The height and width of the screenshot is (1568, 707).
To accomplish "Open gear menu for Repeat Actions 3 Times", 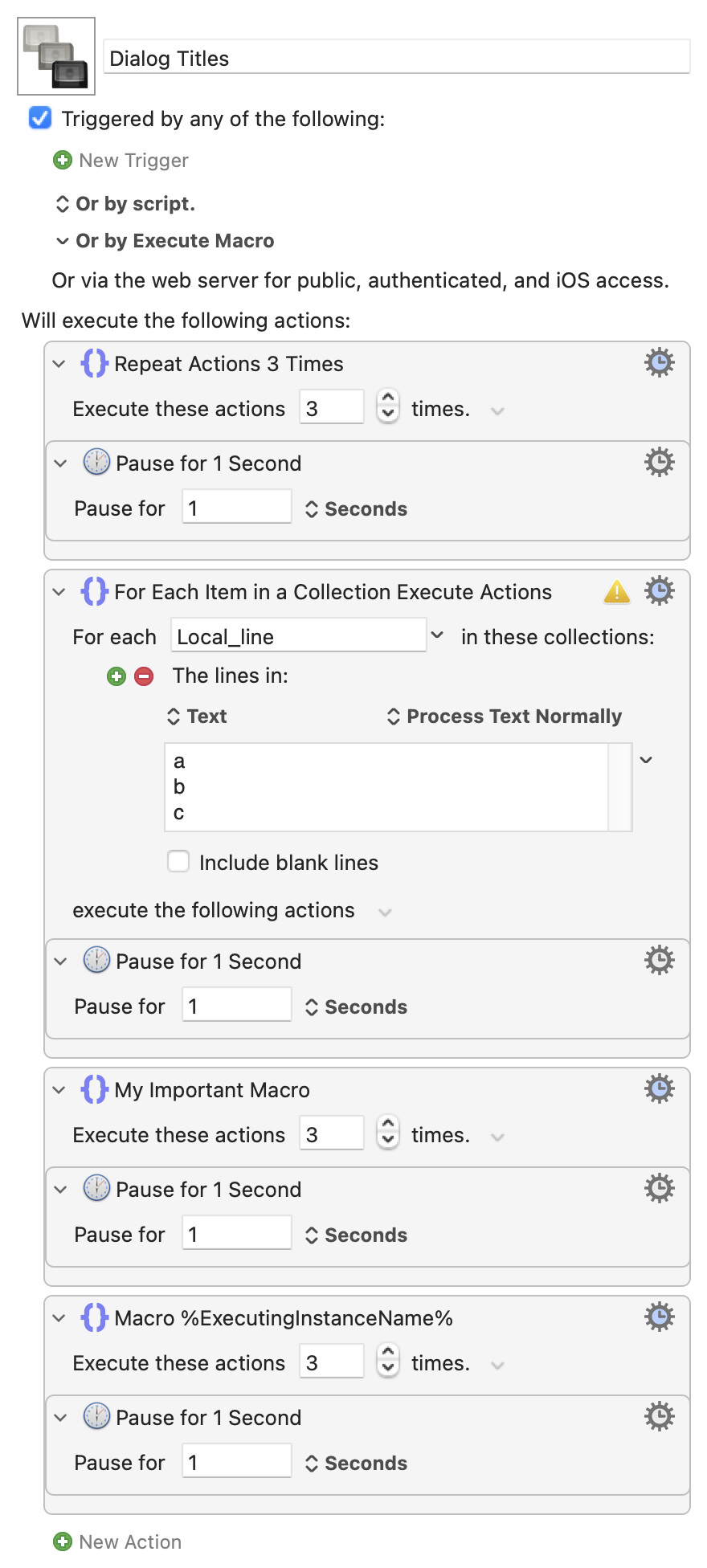I will (x=659, y=363).
